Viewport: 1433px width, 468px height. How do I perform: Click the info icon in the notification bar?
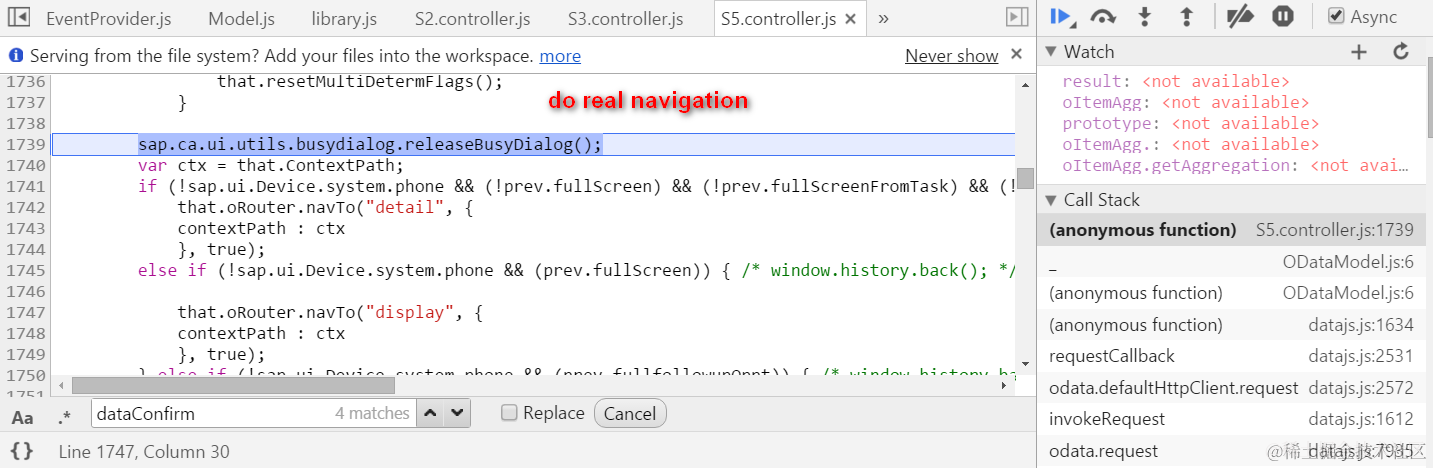(x=16, y=56)
